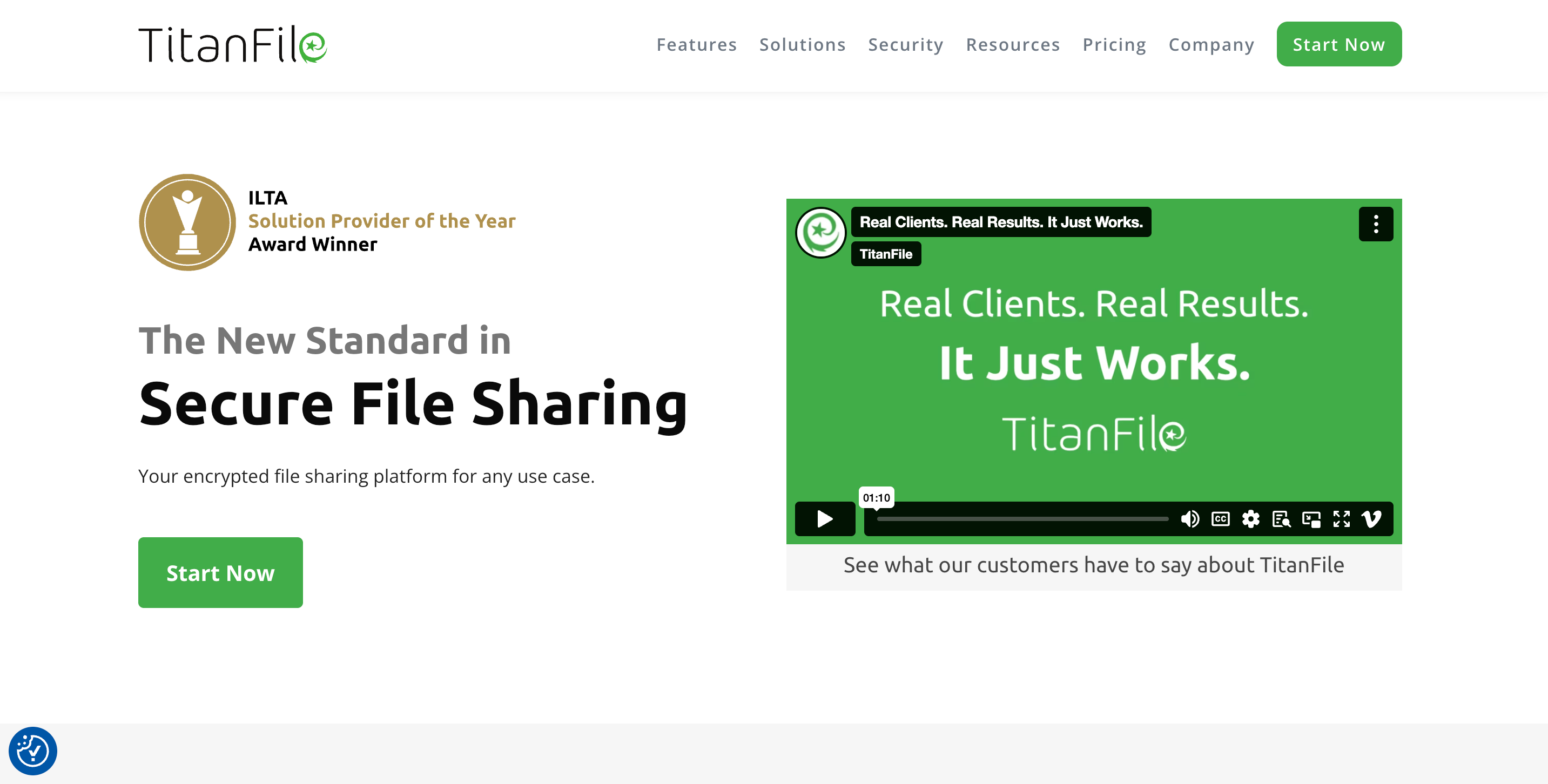Click the Vimeo logo icon
The image size is (1548, 784).
tap(1372, 518)
